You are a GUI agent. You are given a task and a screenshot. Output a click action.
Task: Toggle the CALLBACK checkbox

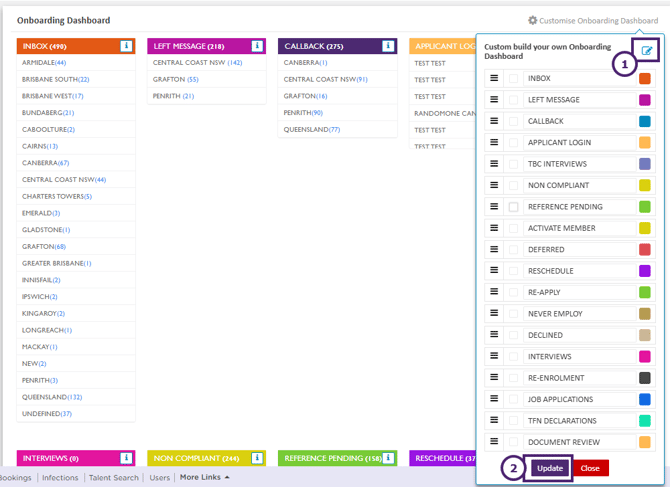[x=514, y=121]
